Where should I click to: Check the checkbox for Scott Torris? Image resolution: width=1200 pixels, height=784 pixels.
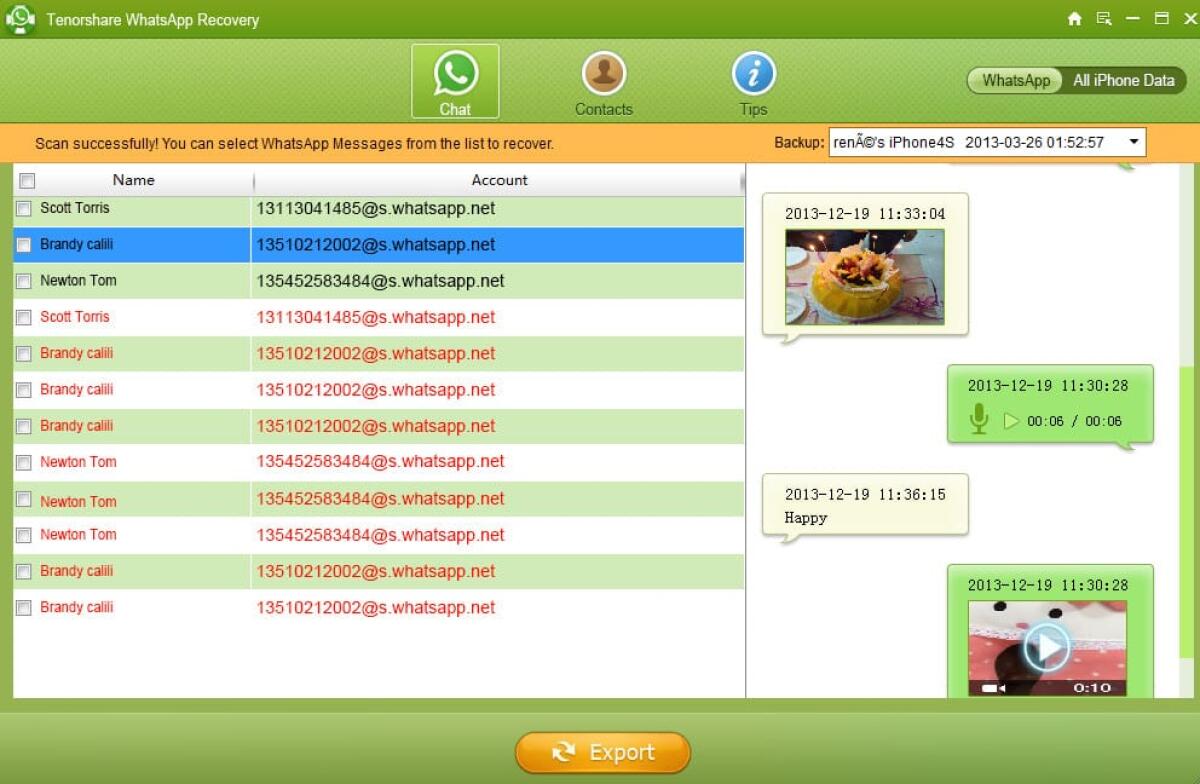[24, 209]
